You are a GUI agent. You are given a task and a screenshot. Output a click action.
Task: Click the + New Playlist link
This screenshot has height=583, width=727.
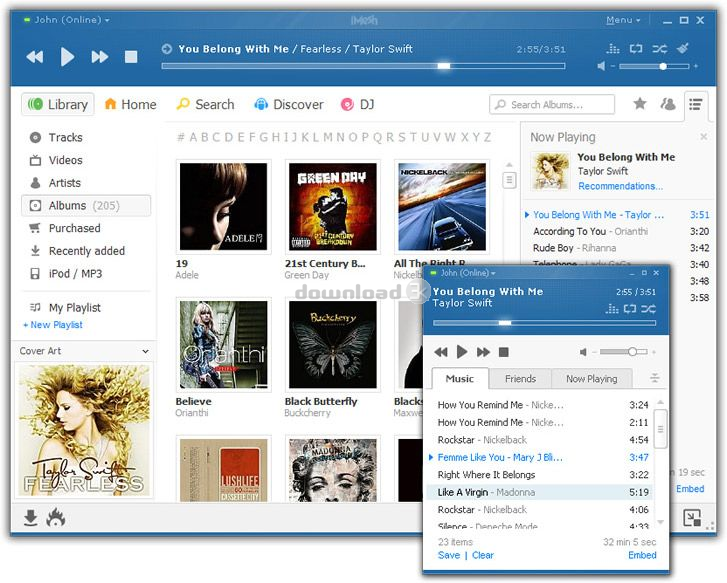click(x=53, y=325)
